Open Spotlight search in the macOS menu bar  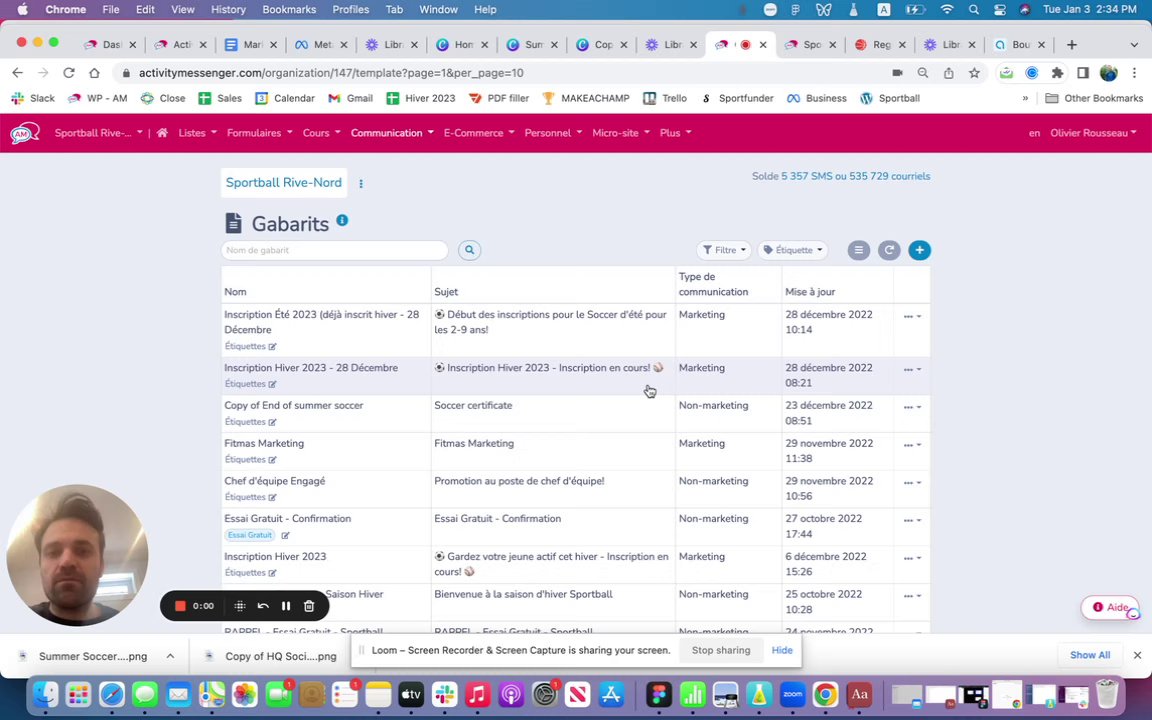[973, 10]
